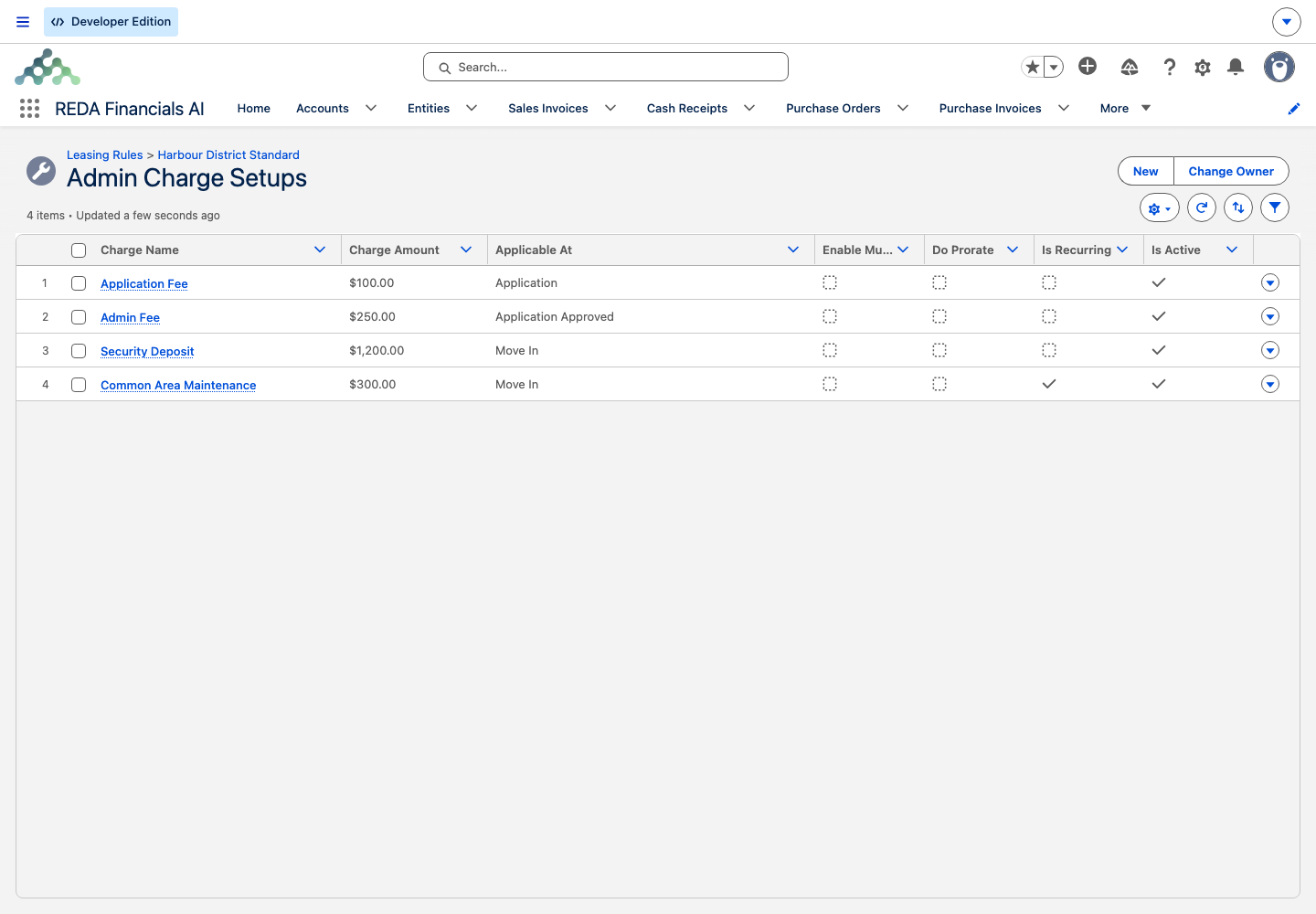Open the More navigation dropdown

point(1125,108)
